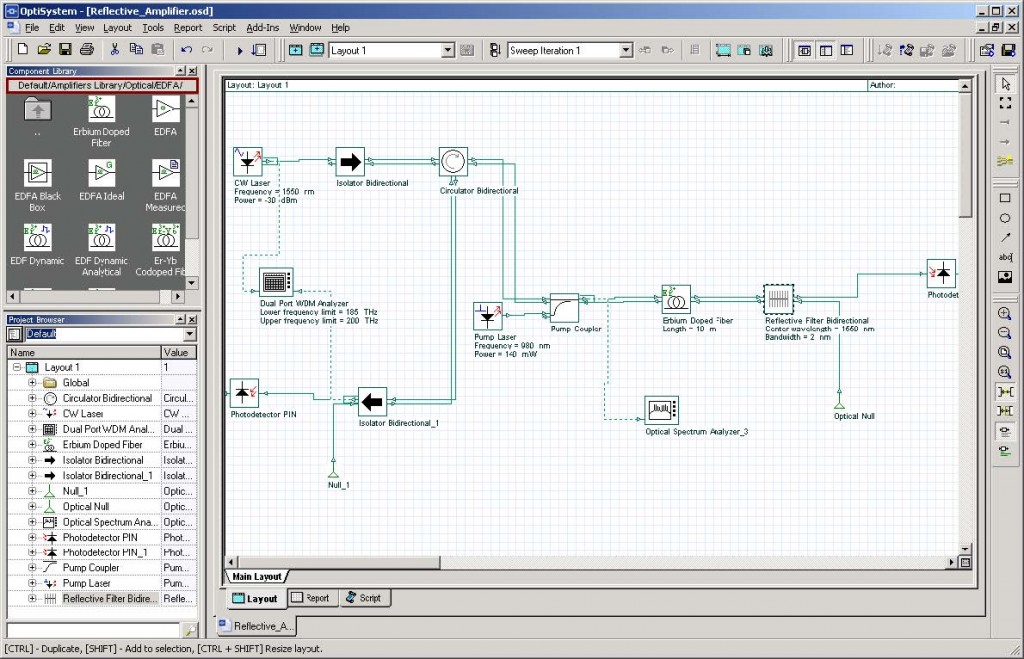Click the Isolator Bidirectional_1 component
Image resolution: width=1024 pixels, height=659 pixels.
click(x=372, y=402)
